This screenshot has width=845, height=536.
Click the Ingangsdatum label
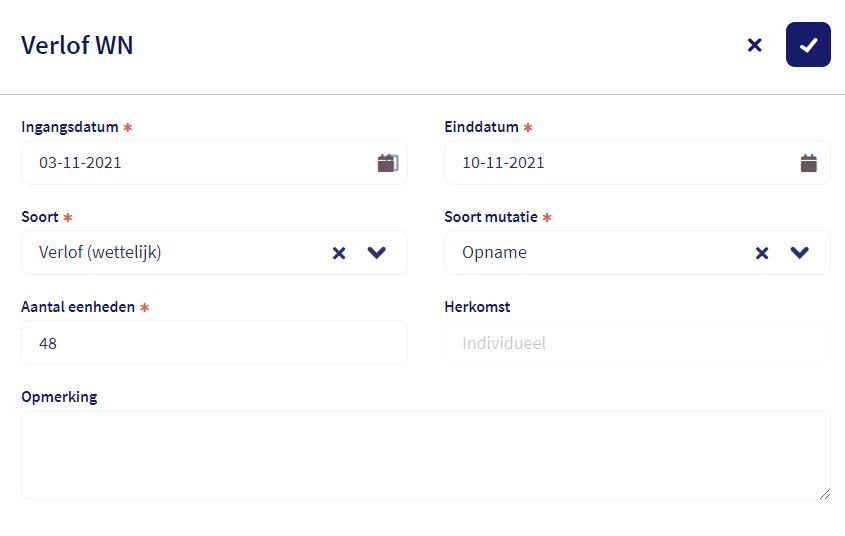pos(69,127)
